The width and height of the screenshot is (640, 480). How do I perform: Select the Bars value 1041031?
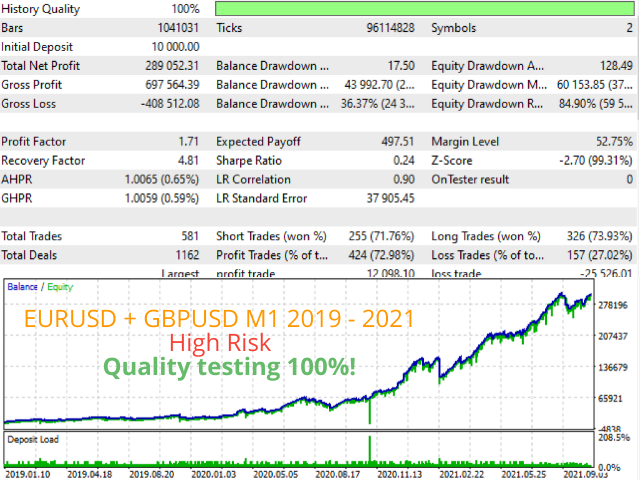click(178, 28)
